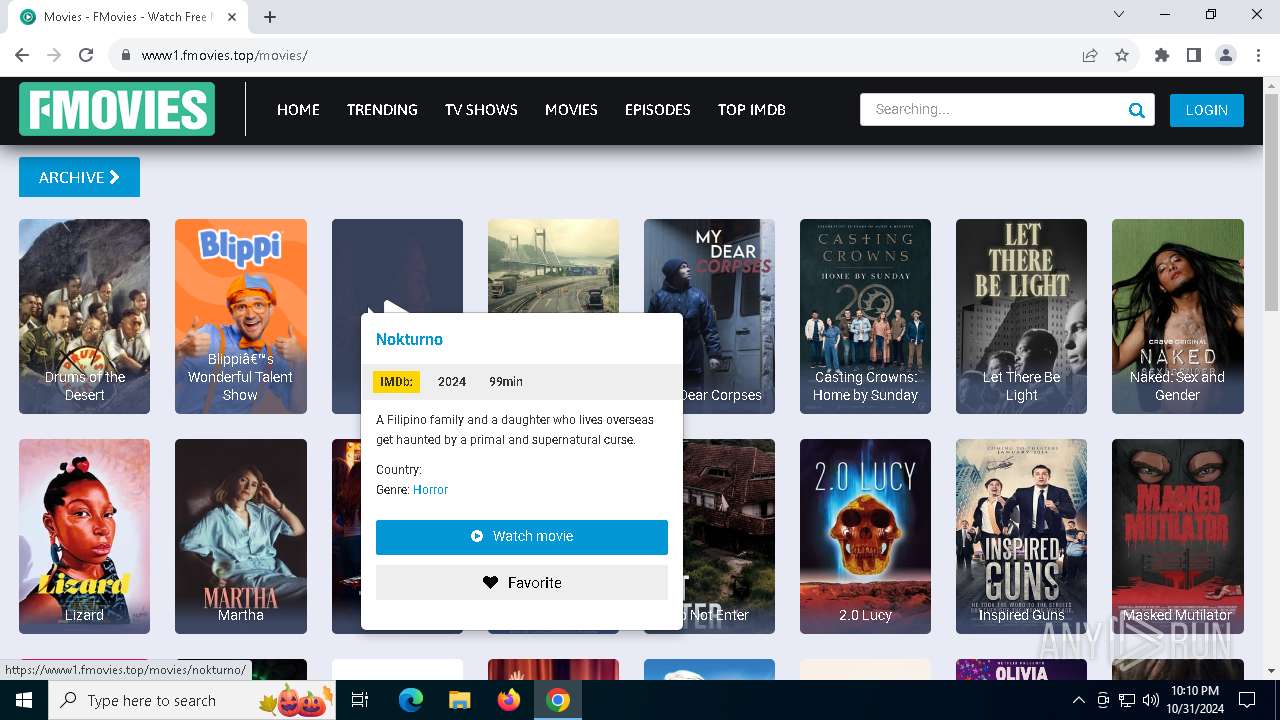Launch Firefox from taskbar
The width and height of the screenshot is (1280, 720).
509,700
